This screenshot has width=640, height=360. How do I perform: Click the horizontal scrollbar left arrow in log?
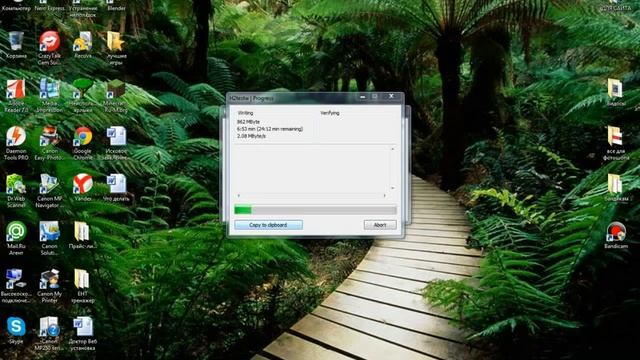point(239,196)
